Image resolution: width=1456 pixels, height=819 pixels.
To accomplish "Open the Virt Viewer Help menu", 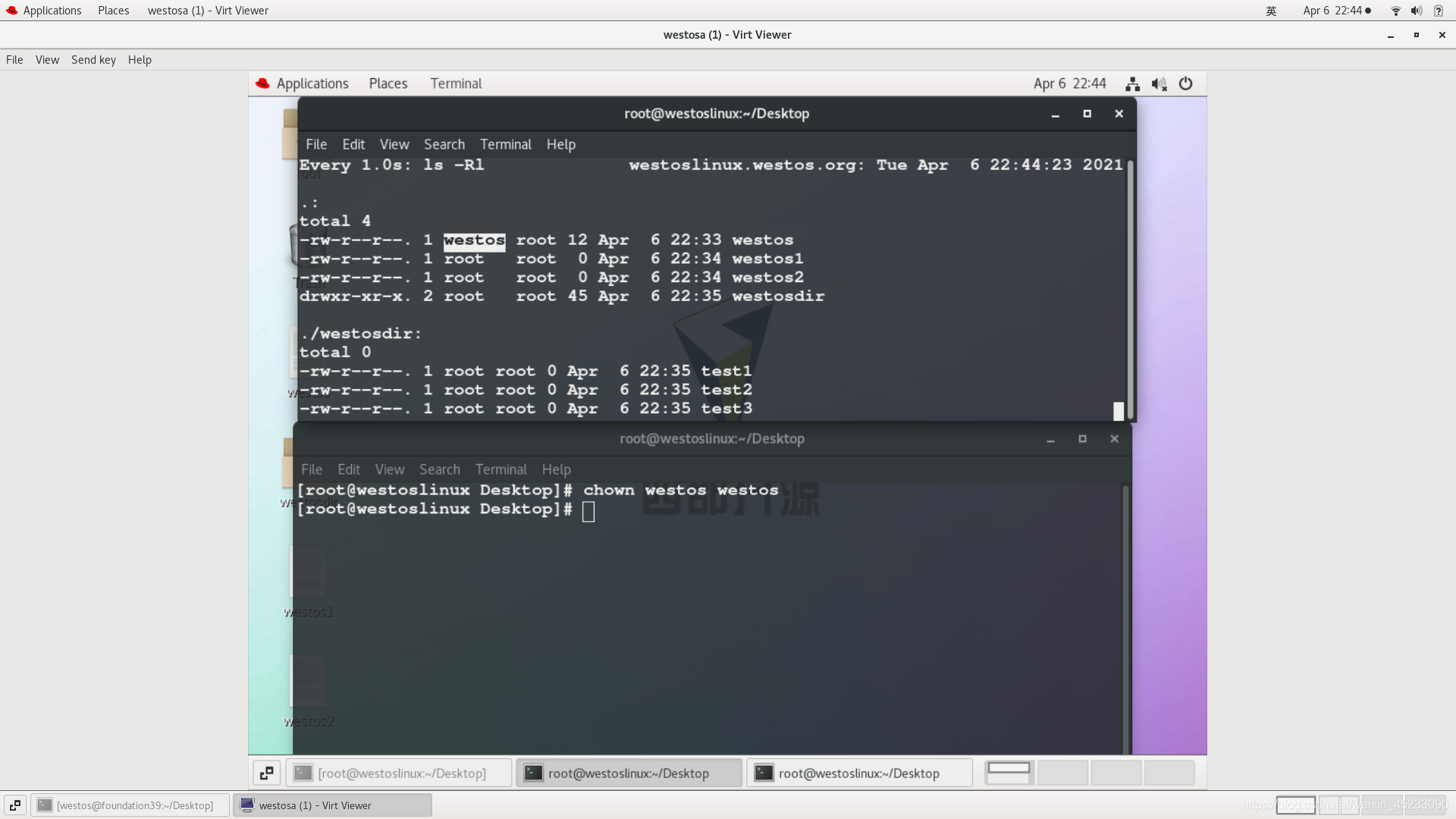I will pyautogui.click(x=140, y=60).
